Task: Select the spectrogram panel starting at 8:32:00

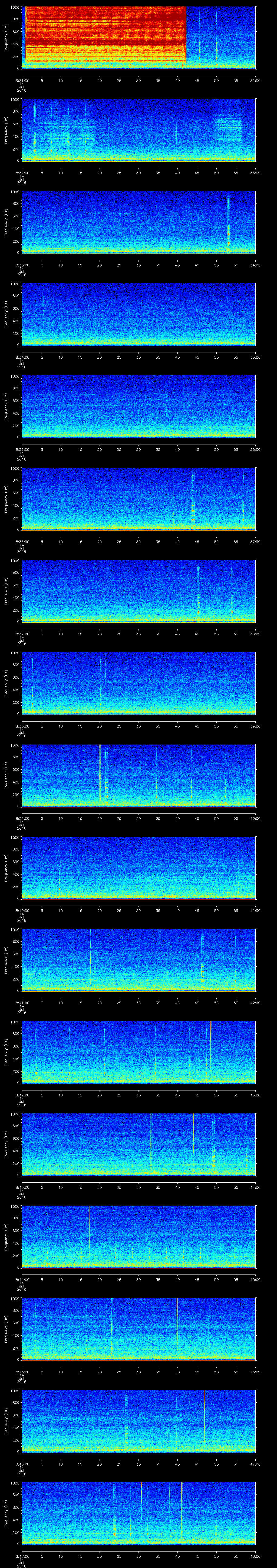Action: click(139, 130)
